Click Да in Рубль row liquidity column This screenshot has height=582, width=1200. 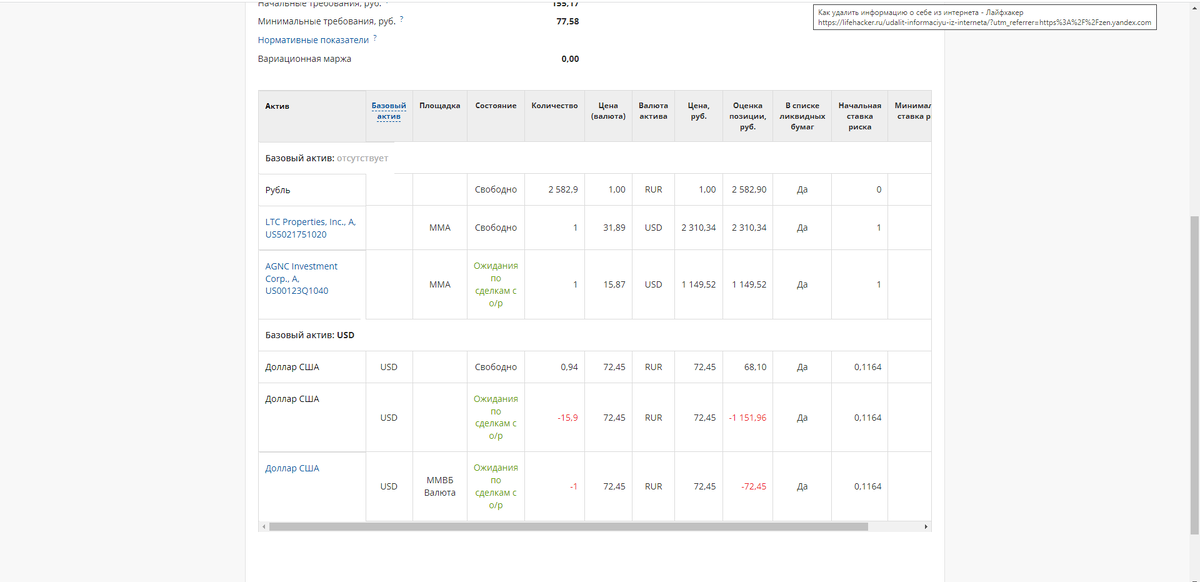802,189
